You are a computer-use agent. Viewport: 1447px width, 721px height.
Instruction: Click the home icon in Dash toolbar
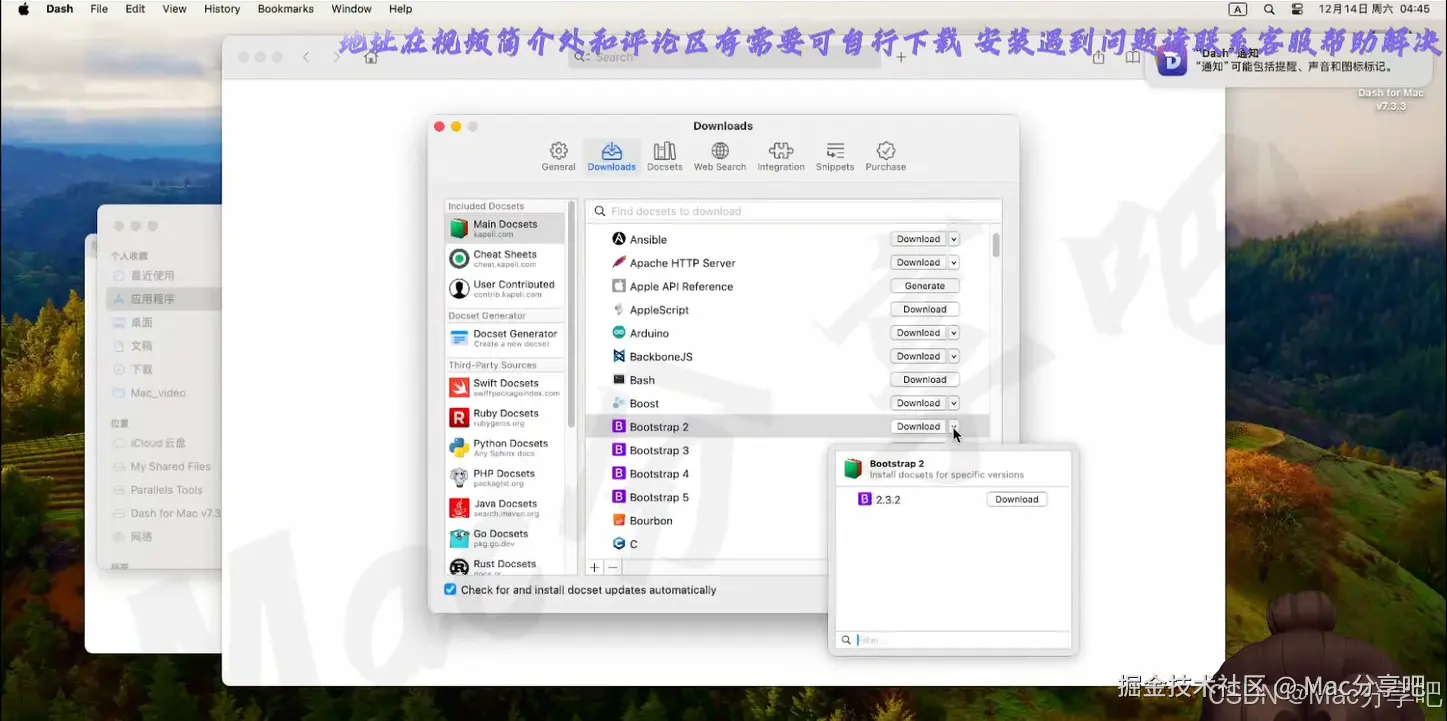[370, 57]
